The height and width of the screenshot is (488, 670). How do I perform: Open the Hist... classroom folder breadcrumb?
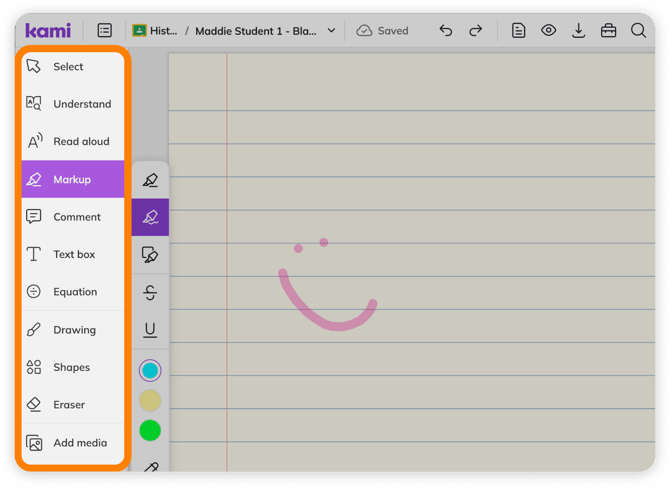[155, 31]
